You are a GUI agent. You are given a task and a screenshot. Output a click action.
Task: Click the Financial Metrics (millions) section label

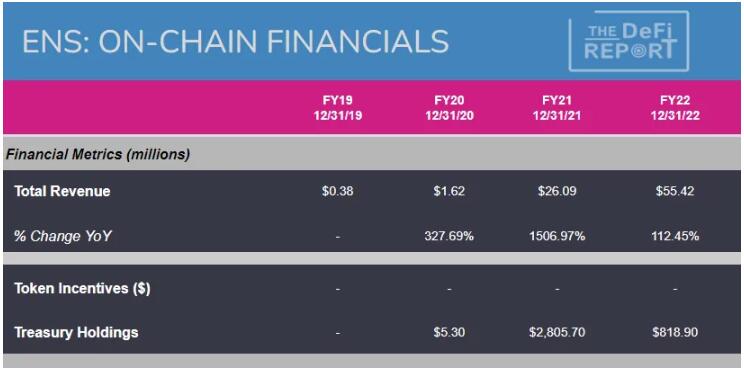tap(98, 155)
